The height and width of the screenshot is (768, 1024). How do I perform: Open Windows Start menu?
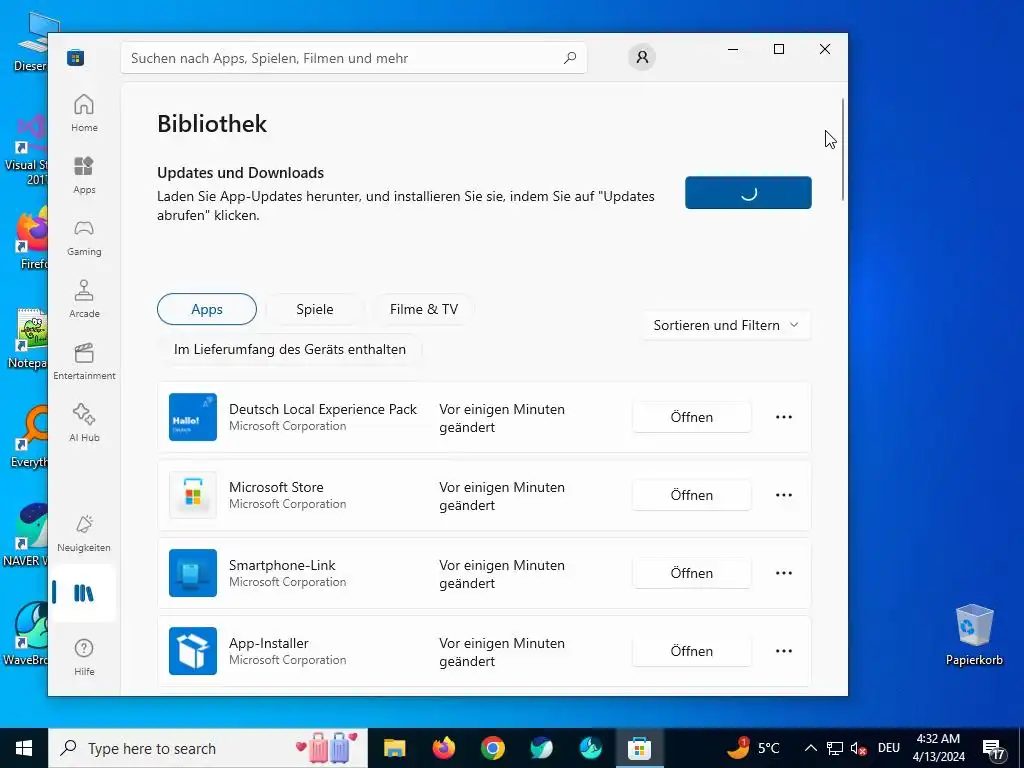pyautogui.click(x=24, y=748)
